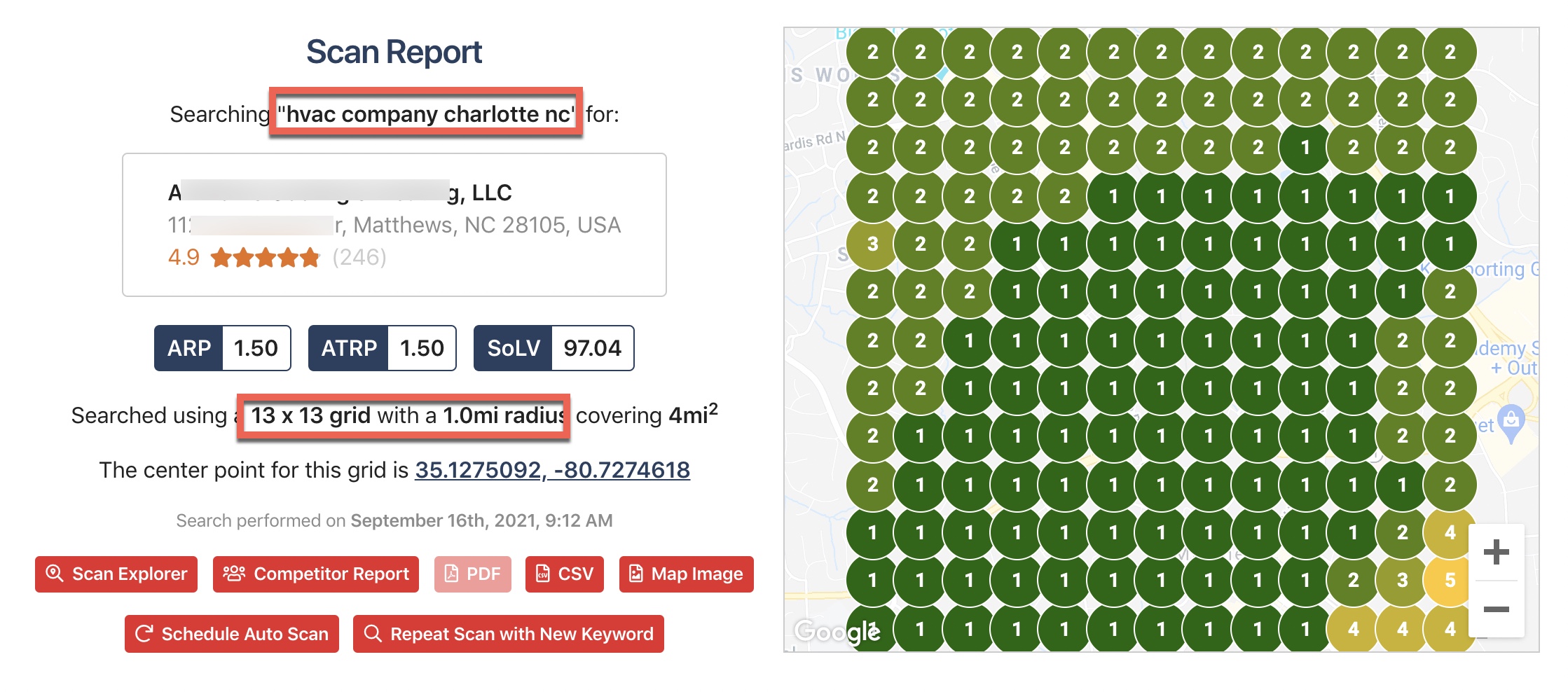Open the grid center point coordinates link
The width and height of the screenshot is (1568, 692).
[x=552, y=470]
